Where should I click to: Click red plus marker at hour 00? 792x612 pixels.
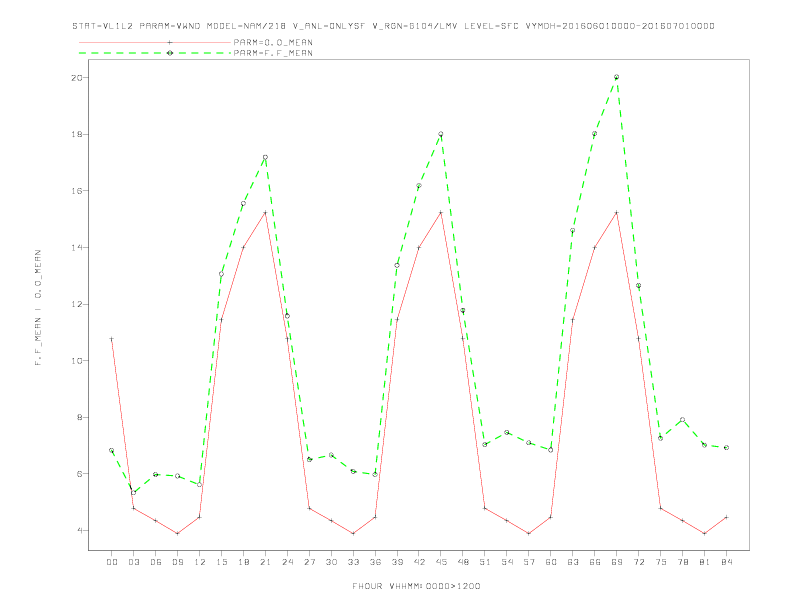coord(112,339)
